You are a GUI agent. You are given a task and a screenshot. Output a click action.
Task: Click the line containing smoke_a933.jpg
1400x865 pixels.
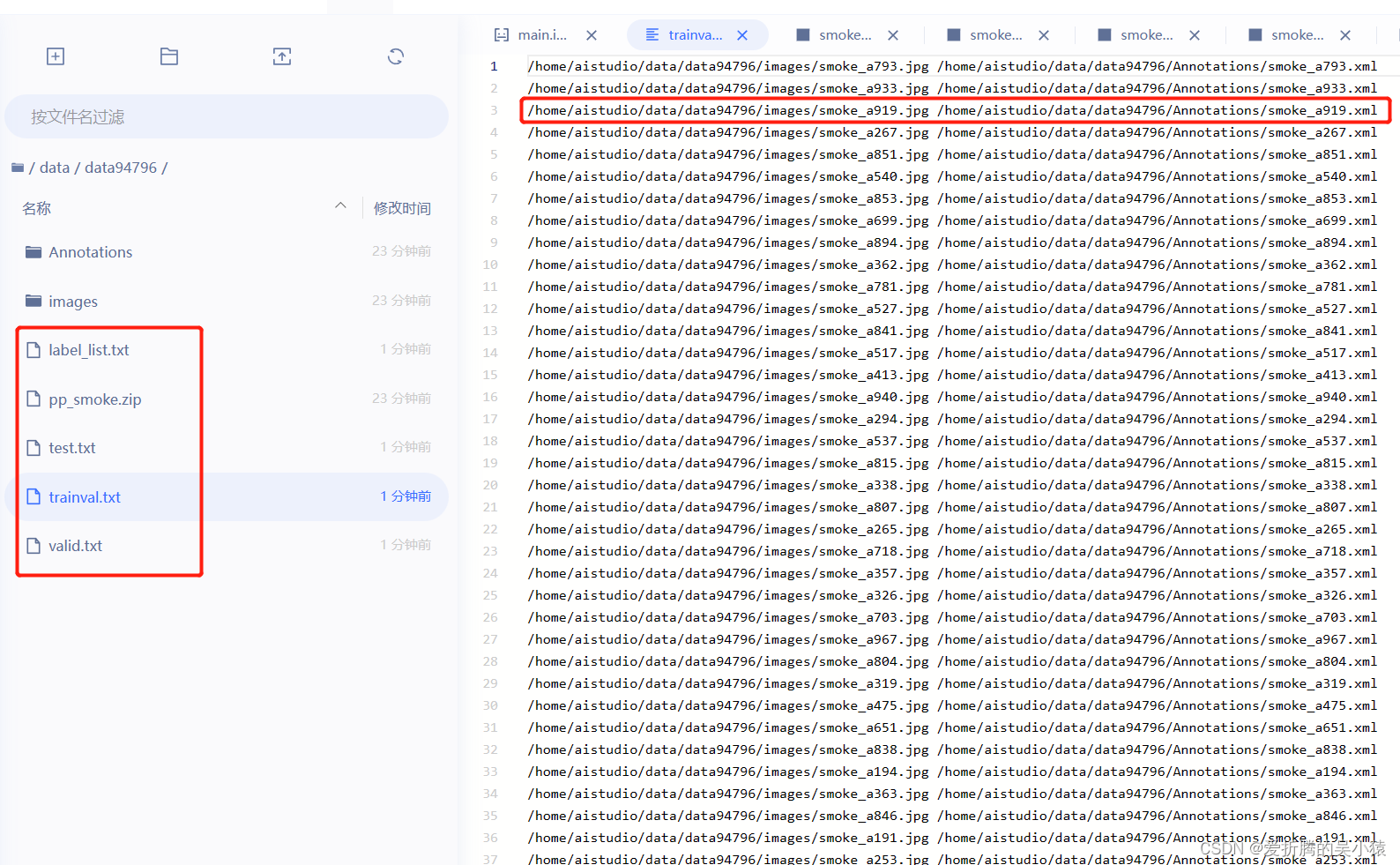952,88
